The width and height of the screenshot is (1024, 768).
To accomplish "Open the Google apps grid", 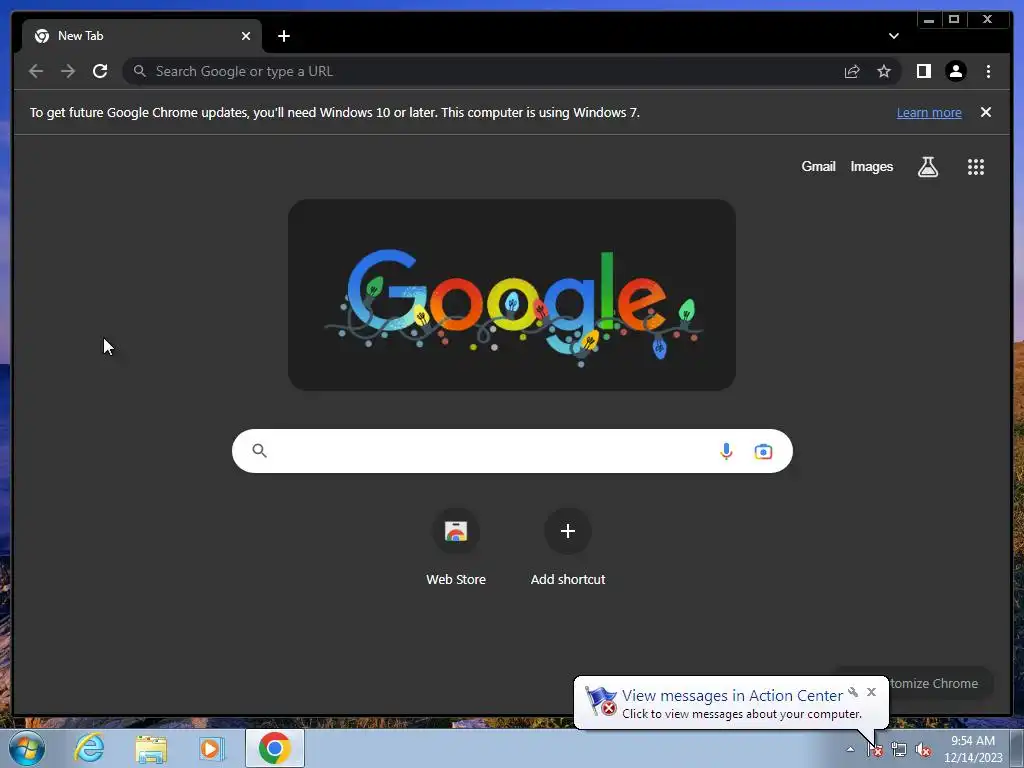I will pyautogui.click(x=975, y=167).
